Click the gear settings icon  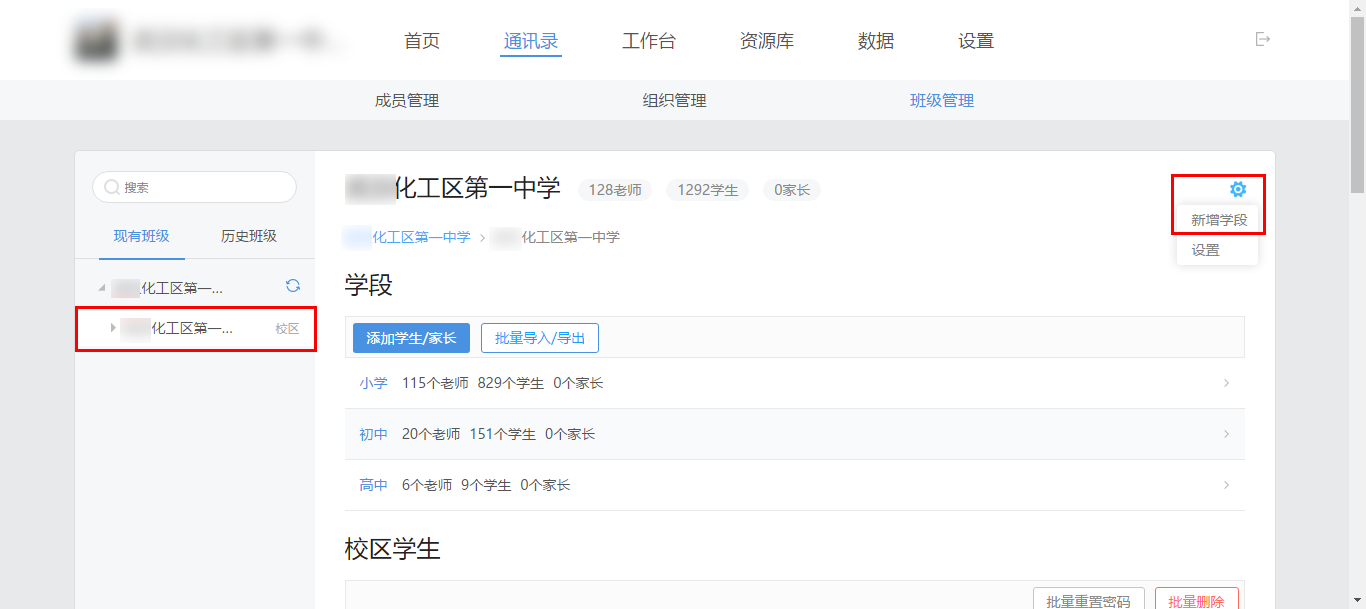1238,189
